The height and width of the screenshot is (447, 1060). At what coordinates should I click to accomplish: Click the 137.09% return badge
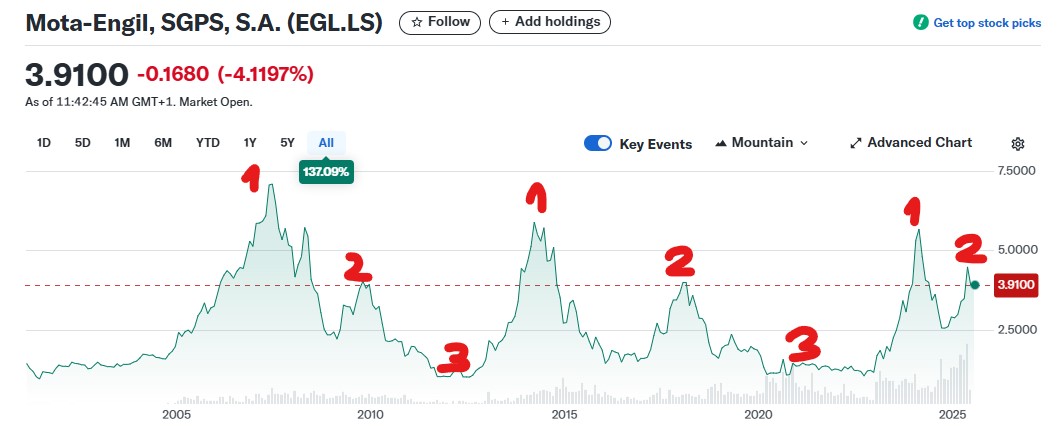(x=326, y=172)
